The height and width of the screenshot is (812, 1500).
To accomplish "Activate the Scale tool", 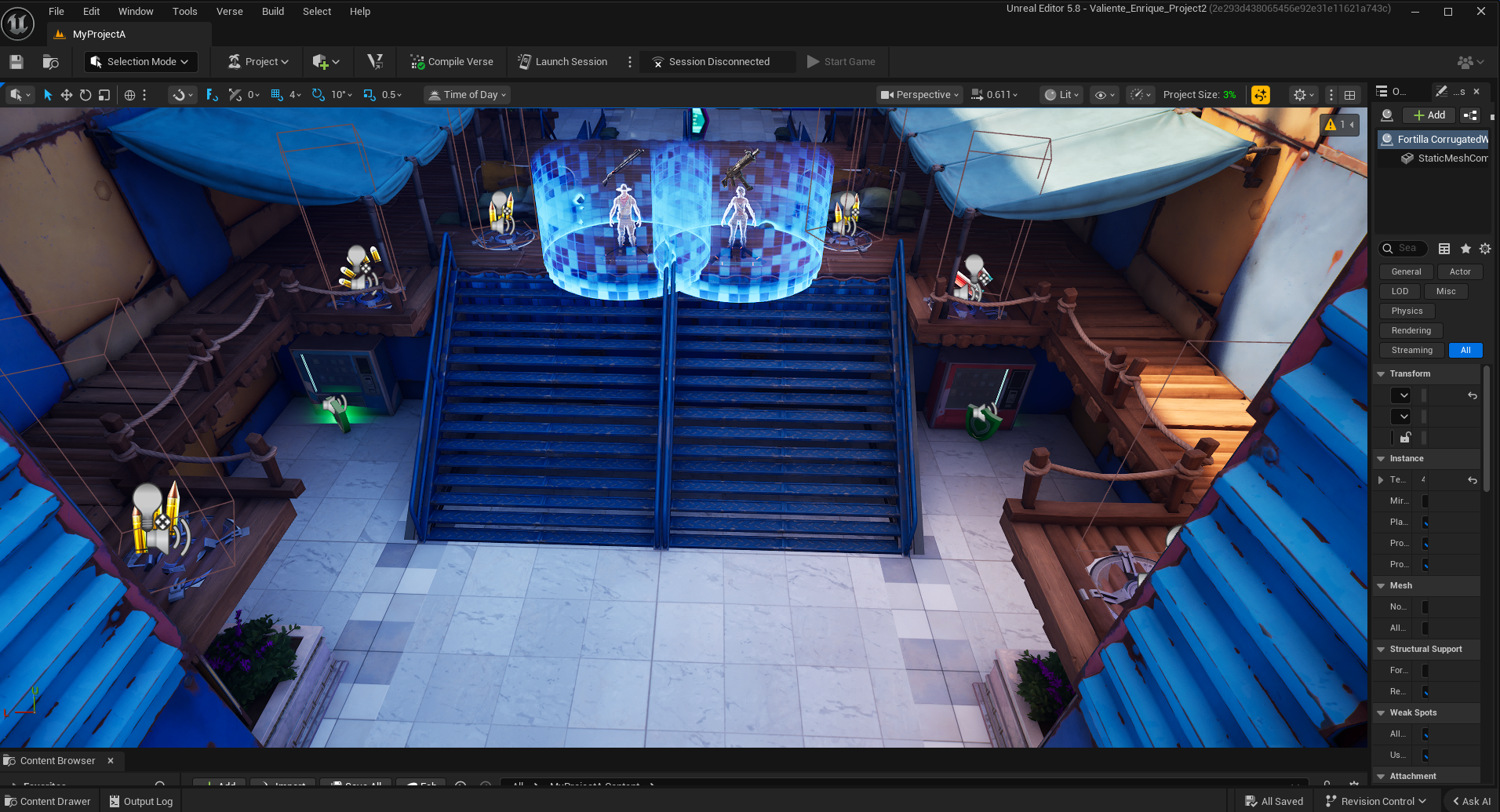I will tap(104, 95).
